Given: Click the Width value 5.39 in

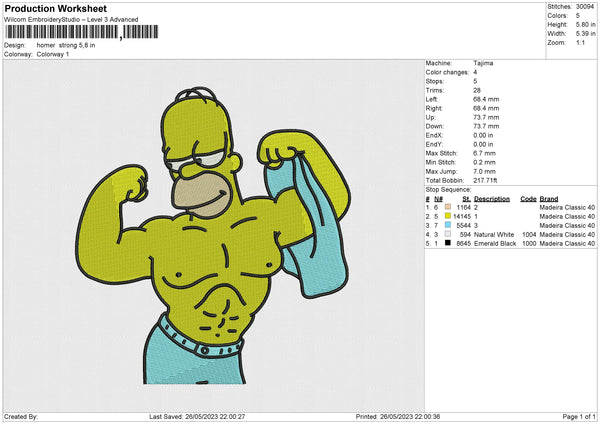Looking at the screenshot, I should pos(585,34).
